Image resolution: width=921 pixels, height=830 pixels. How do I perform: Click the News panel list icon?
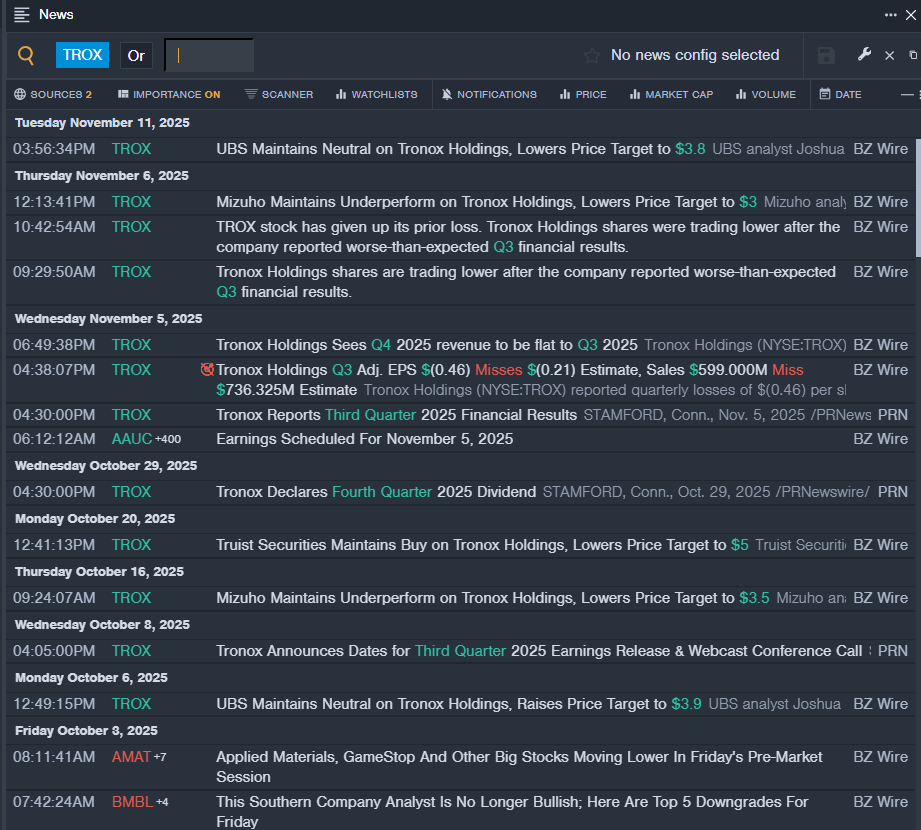[22, 15]
